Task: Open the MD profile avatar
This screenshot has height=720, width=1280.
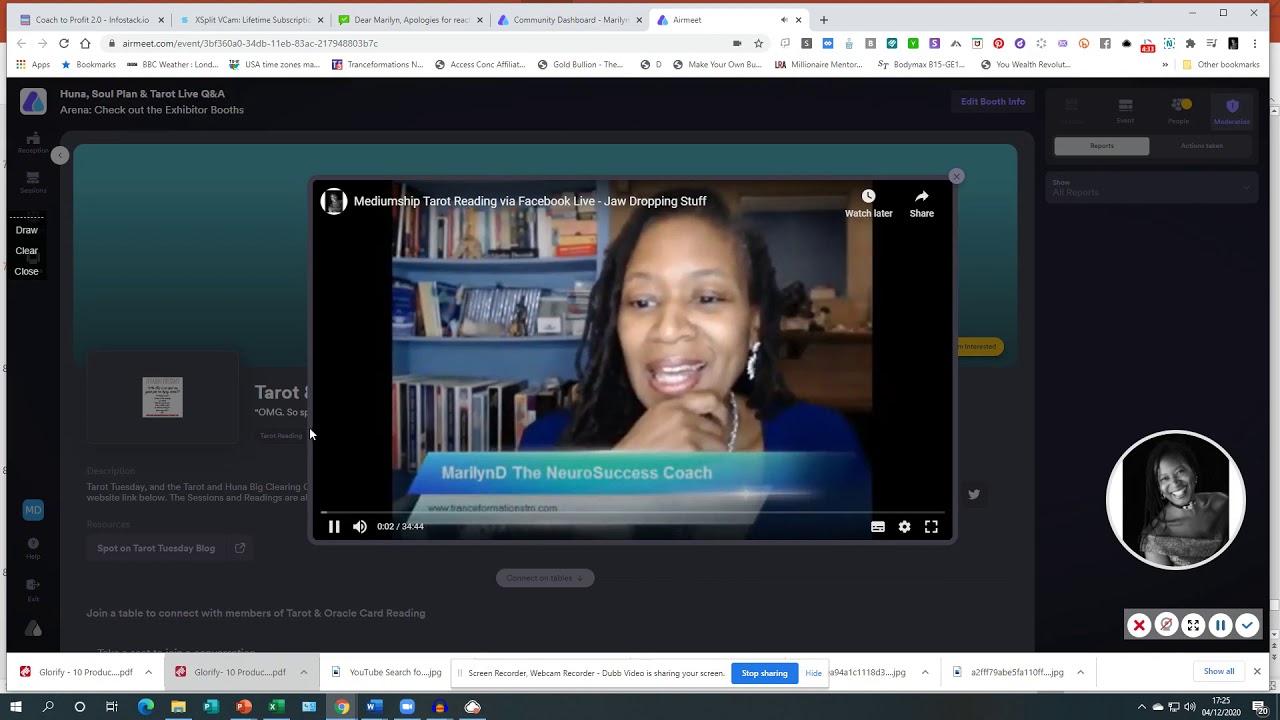Action: tap(33, 510)
